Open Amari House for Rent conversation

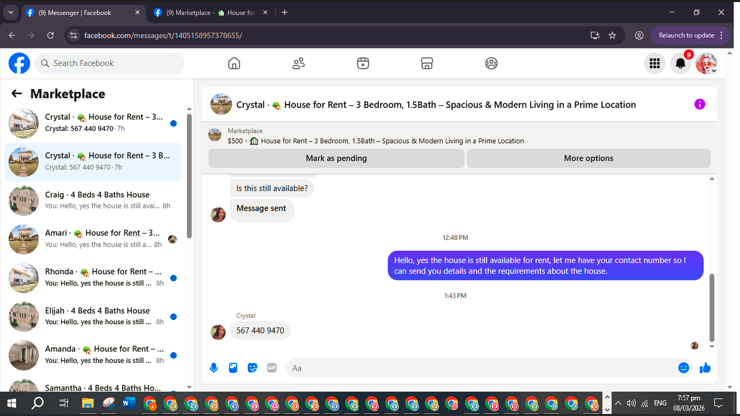(x=92, y=239)
